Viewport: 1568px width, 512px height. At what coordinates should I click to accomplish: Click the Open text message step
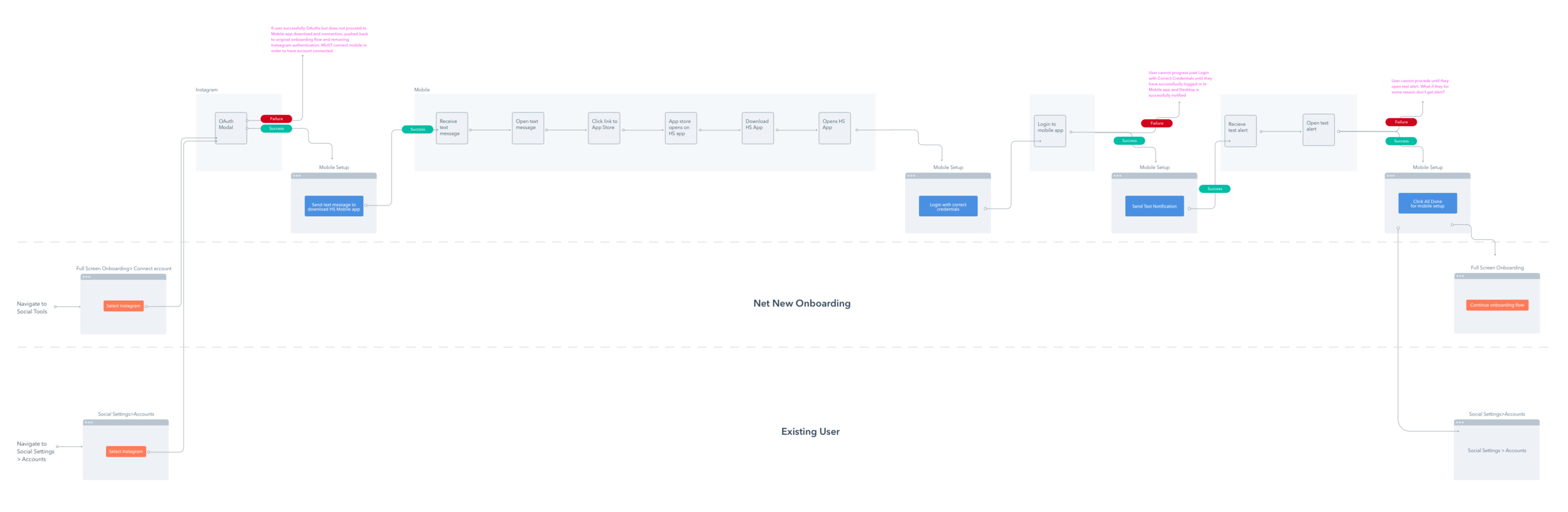pos(528,128)
